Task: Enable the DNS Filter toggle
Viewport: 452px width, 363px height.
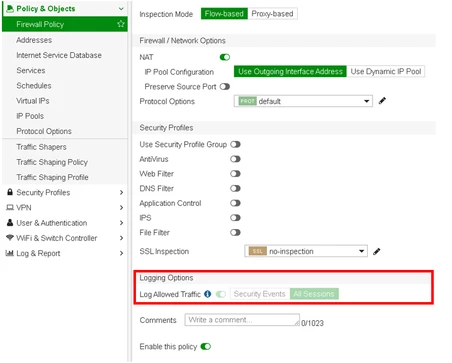Action: pos(235,188)
